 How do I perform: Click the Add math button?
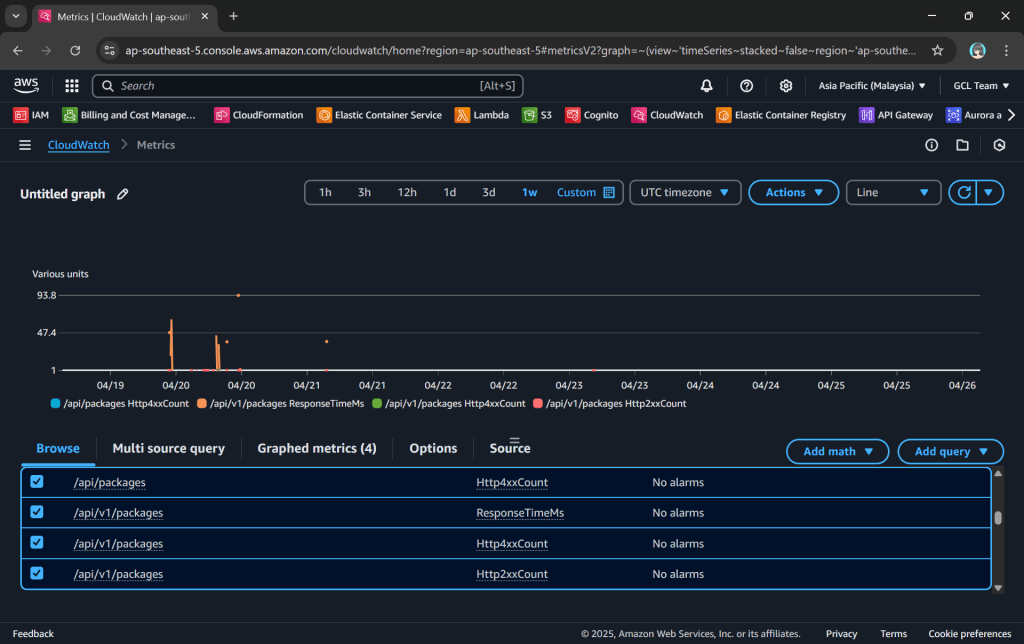pos(837,452)
